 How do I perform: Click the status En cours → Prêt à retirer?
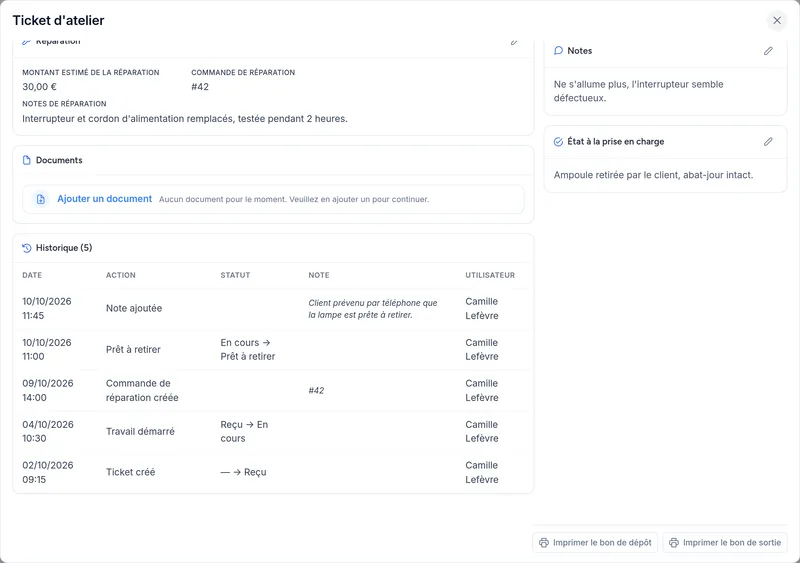point(248,350)
